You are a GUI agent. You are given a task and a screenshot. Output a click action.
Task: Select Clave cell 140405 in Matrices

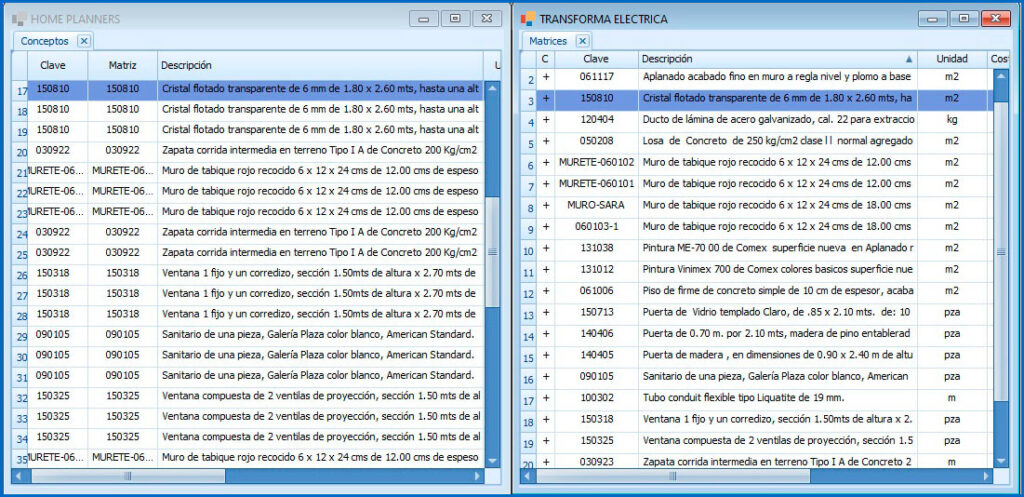pos(596,355)
